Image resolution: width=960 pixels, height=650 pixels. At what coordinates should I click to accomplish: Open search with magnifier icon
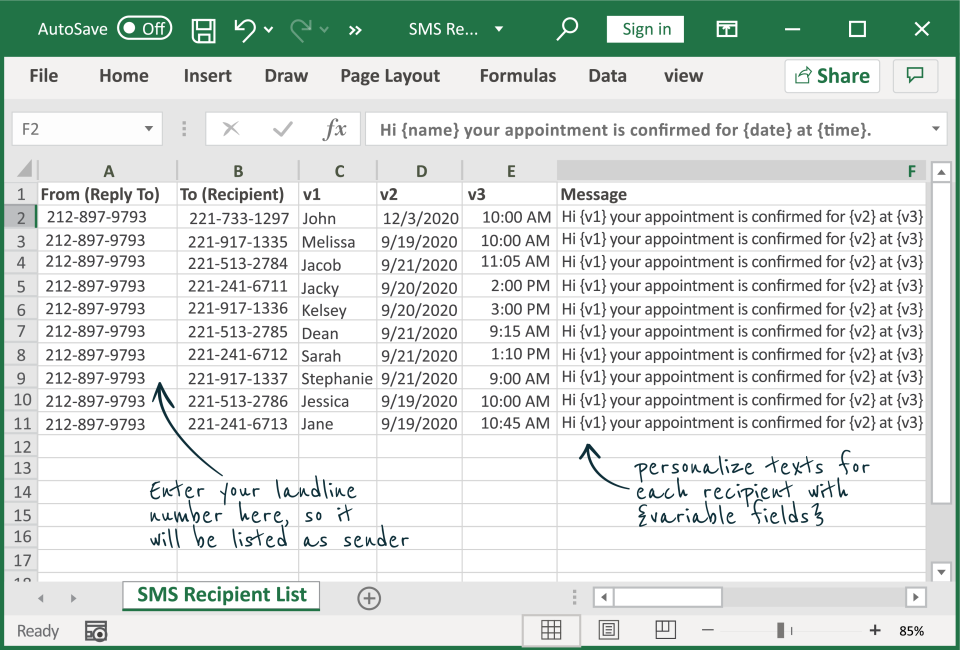[x=567, y=29]
